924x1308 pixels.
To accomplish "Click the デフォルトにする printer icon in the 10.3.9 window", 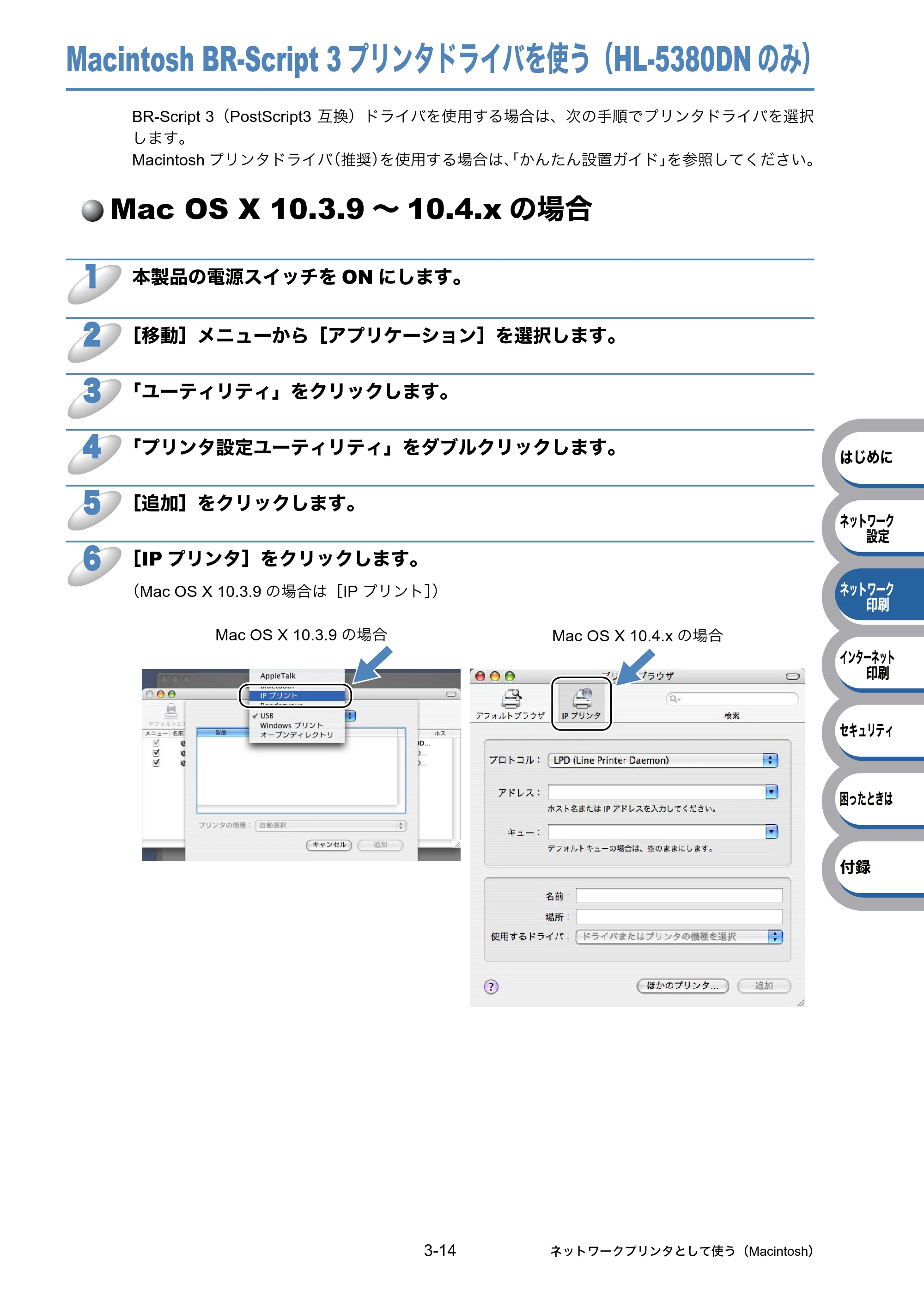I will (171, 711).
